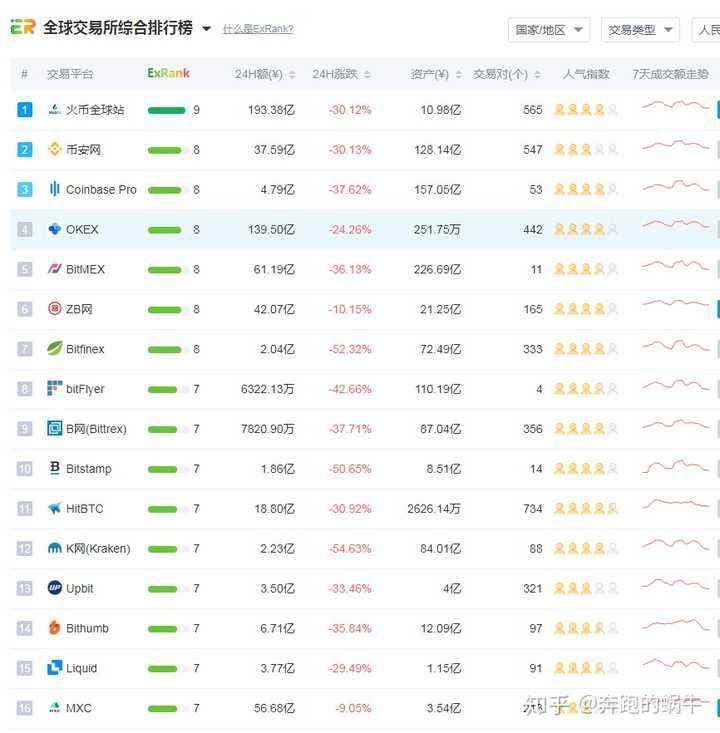Image resolution: width=720 pixels, height=733 pixels.
Task: Open the HitBTC exchange name link
Action: [x=84, y=509]
